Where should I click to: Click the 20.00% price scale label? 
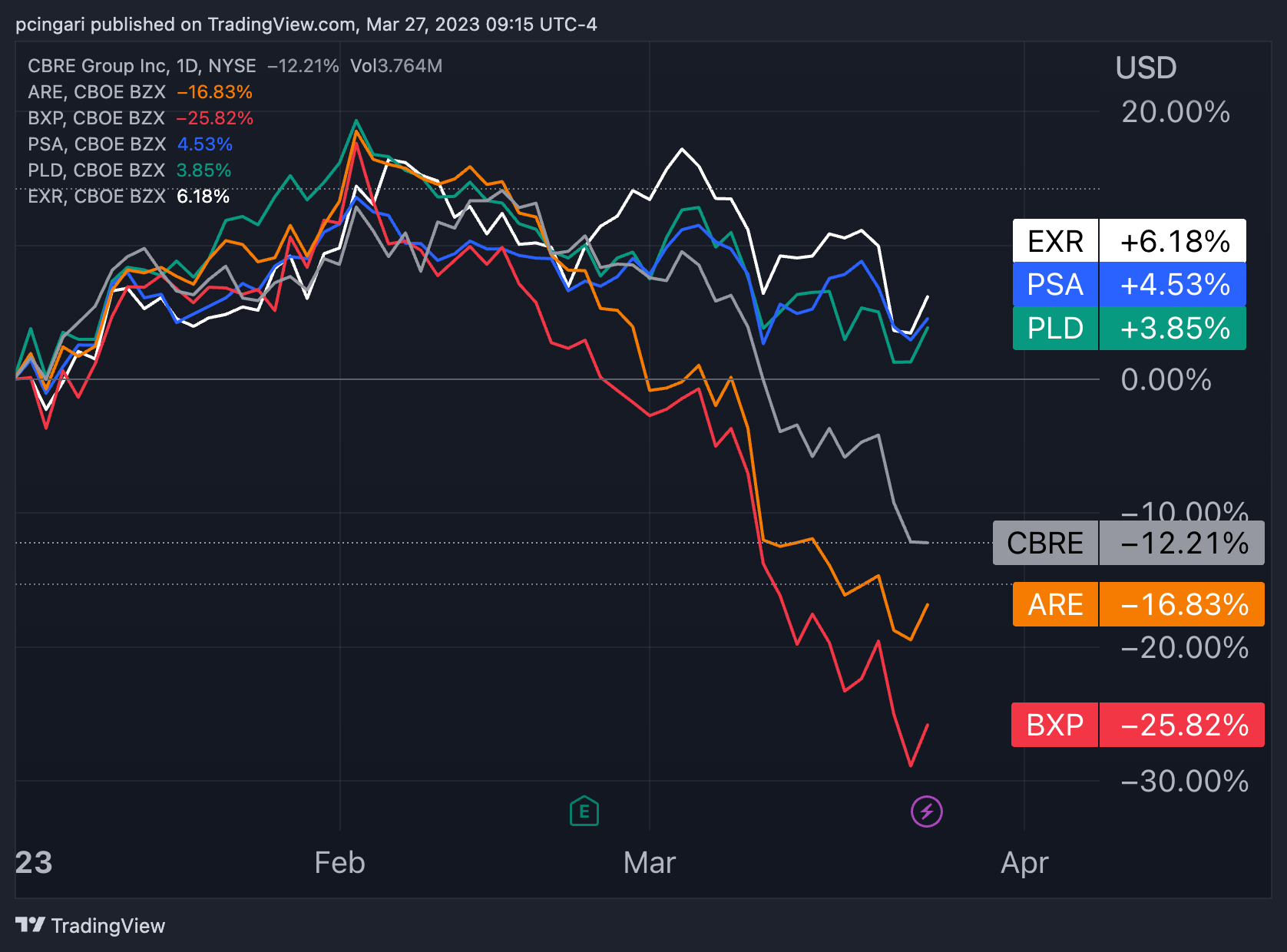pos(1176,112)
